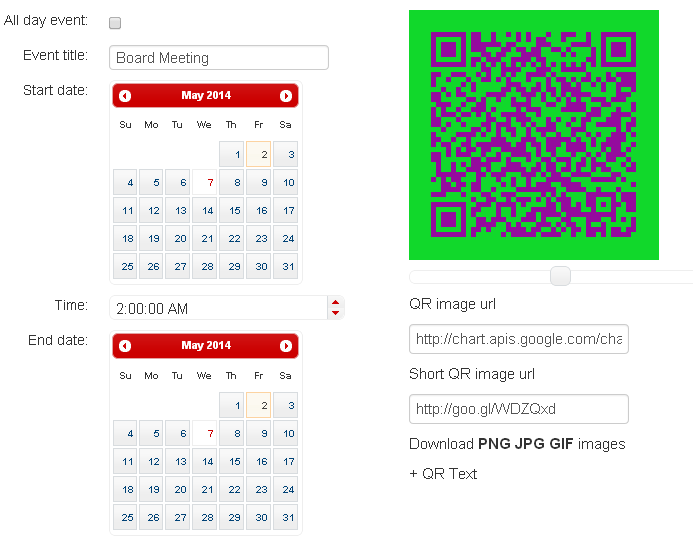
Task: Click the green QR code image
Action: click(533, 134)
